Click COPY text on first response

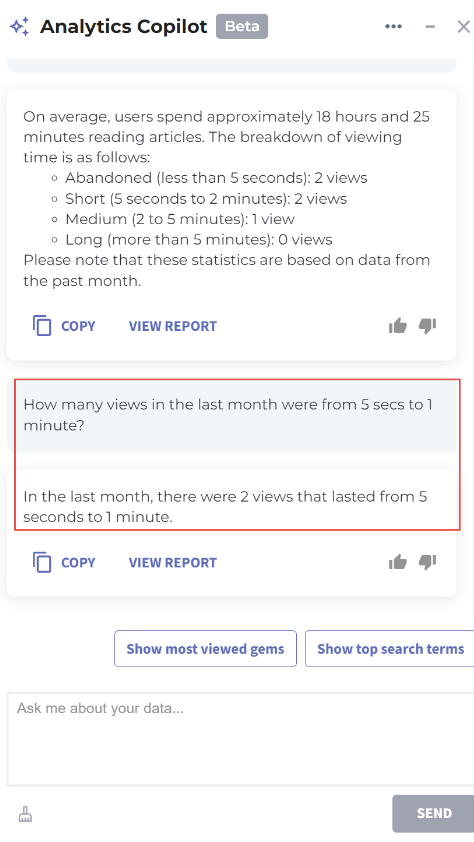pyautogui.click(x=78, y=326)
